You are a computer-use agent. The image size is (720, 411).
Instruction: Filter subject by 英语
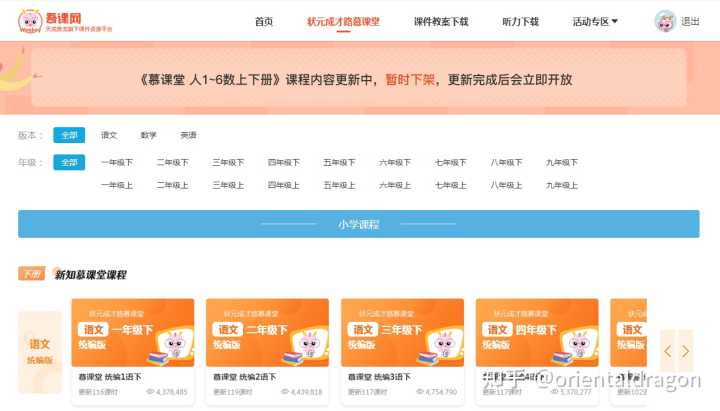pyautogui.click(x=188, y=135)
